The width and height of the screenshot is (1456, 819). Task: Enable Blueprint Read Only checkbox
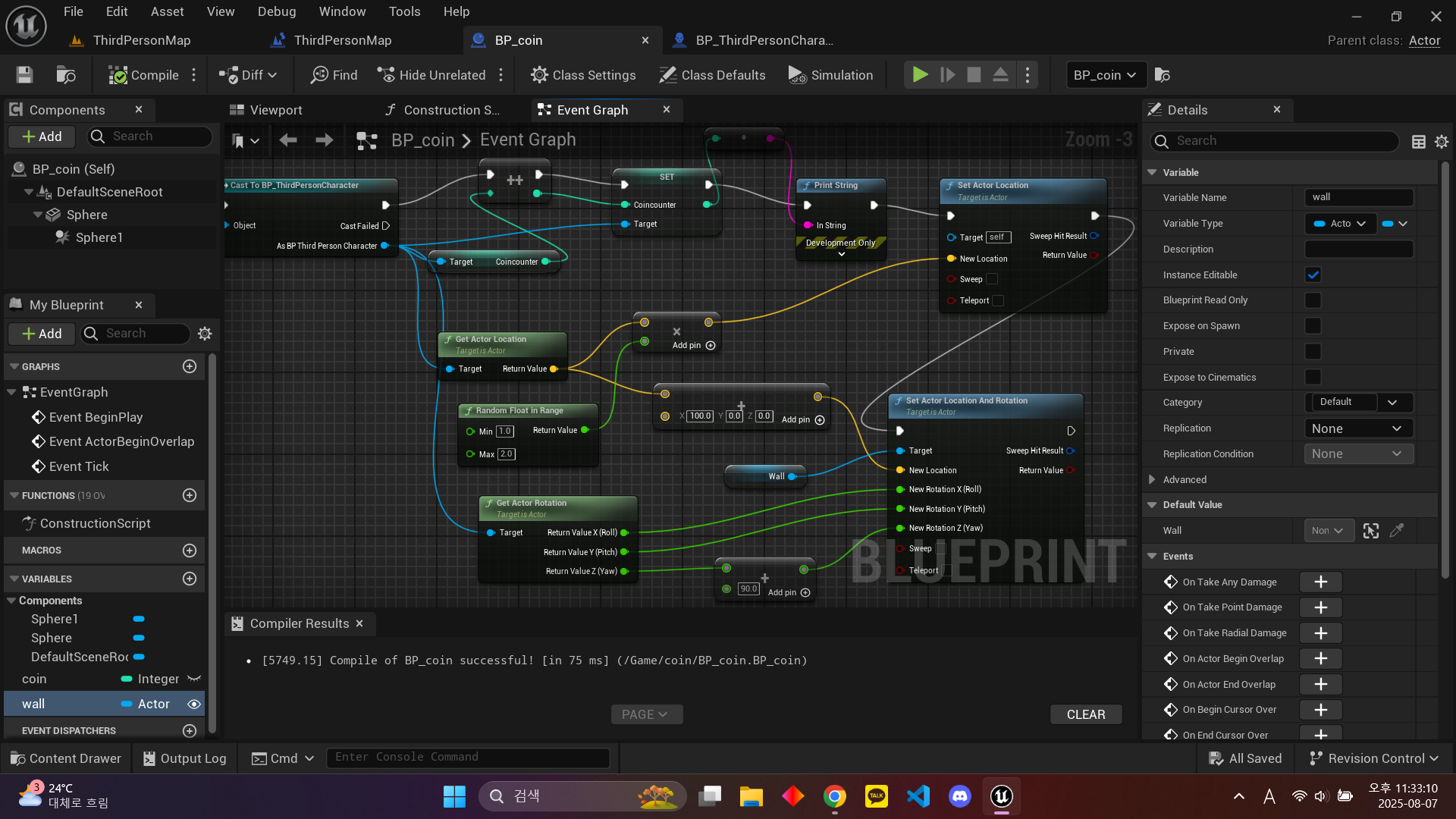[x=1313, y=300]
